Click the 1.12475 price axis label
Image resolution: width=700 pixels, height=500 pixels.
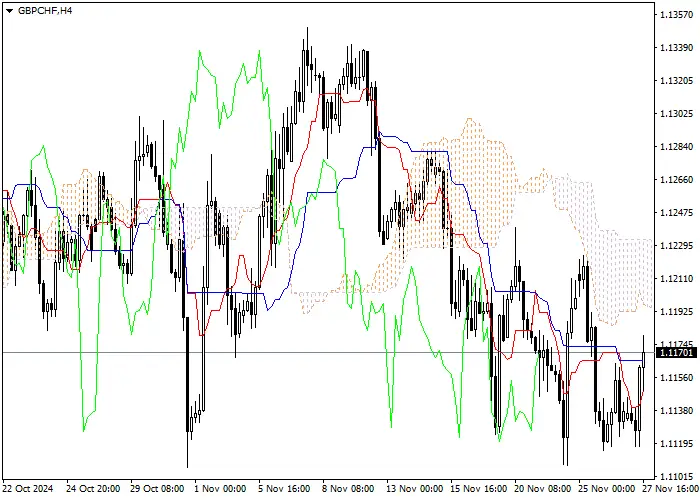click(x=676, y=213)
